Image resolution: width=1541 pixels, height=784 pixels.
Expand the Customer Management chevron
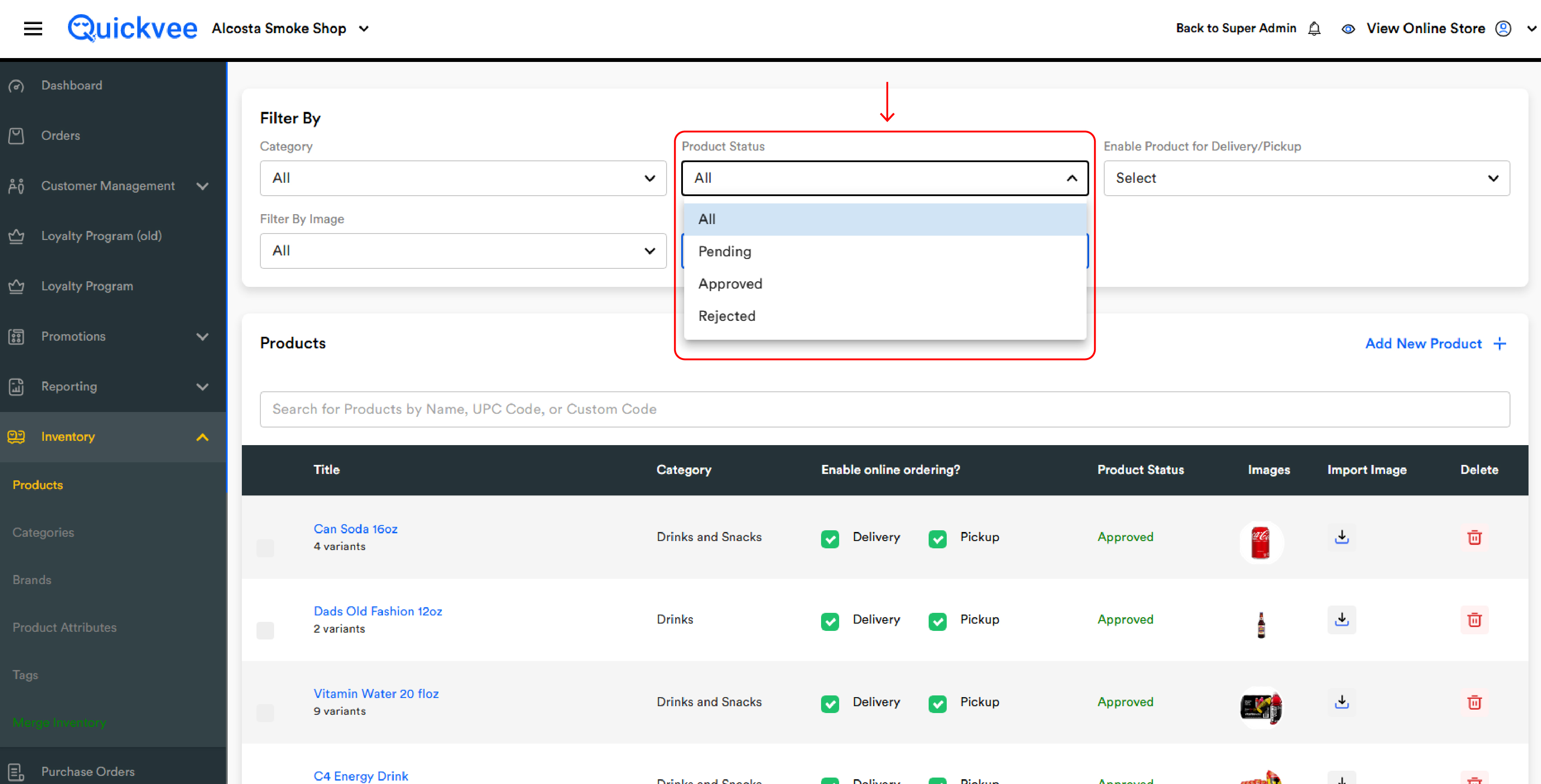202,186
